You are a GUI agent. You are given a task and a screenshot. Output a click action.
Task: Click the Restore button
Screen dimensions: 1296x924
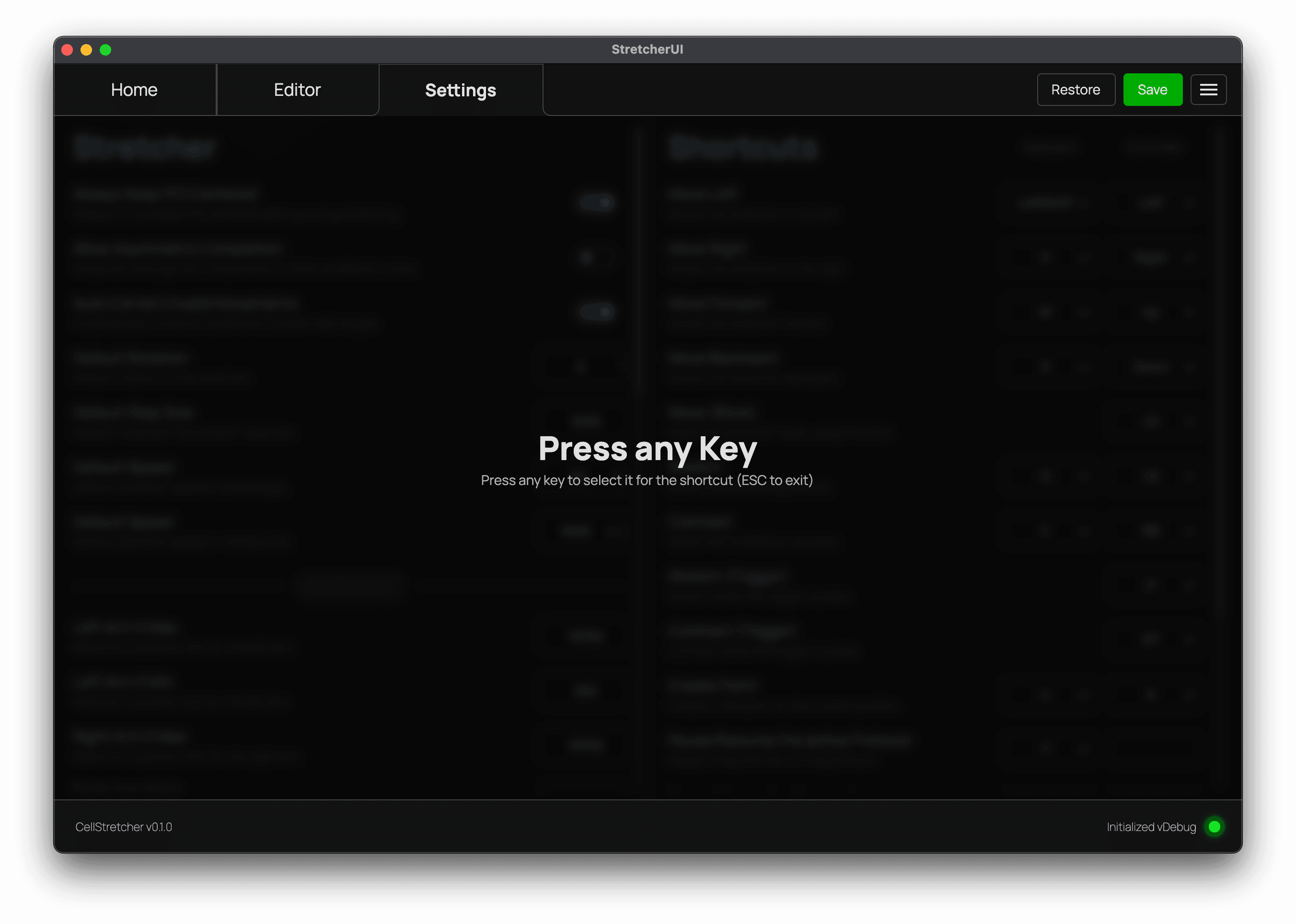[1076, 90]
